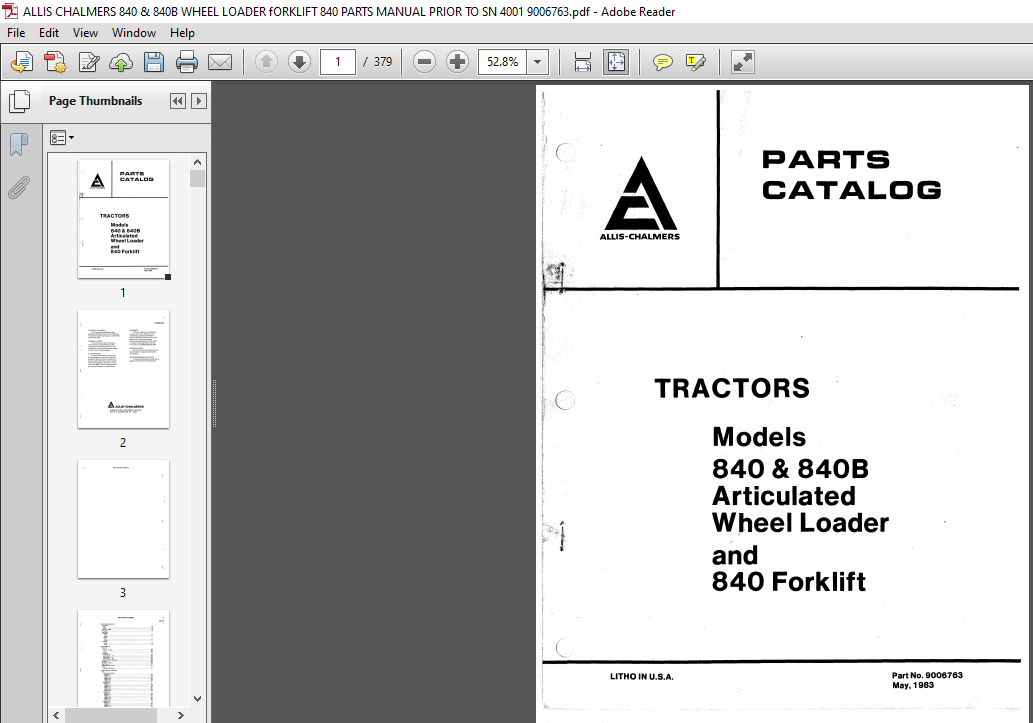Click the thumbnails scroll down arrow
Viewport: 1033px width, 723px height.
198,699
